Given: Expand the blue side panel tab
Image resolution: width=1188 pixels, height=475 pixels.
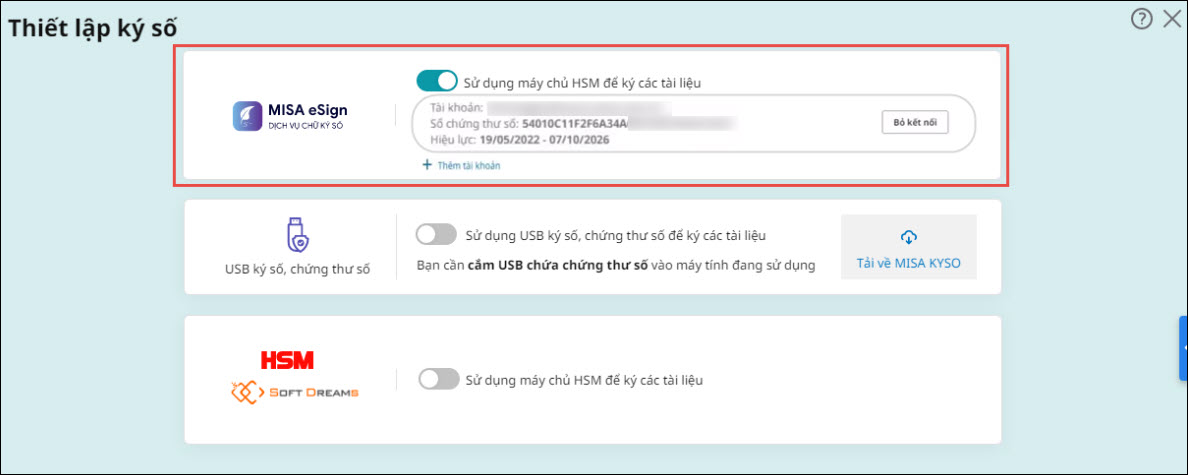Looking at the screenshot, I should coord(1183,347).
